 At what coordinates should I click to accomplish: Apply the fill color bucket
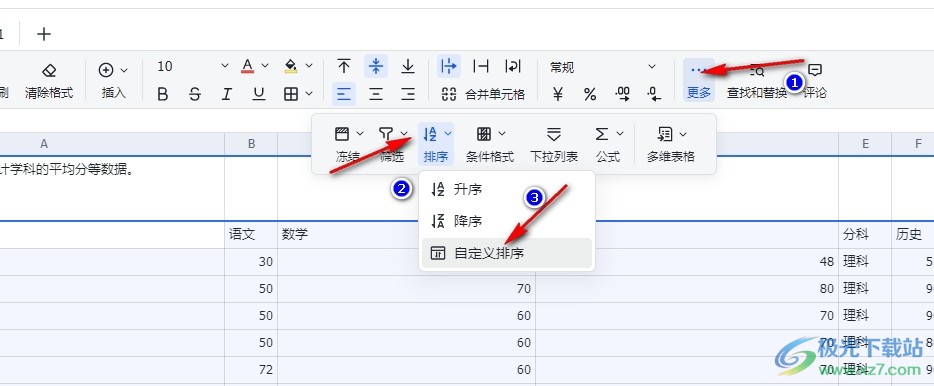pos(291,66)
